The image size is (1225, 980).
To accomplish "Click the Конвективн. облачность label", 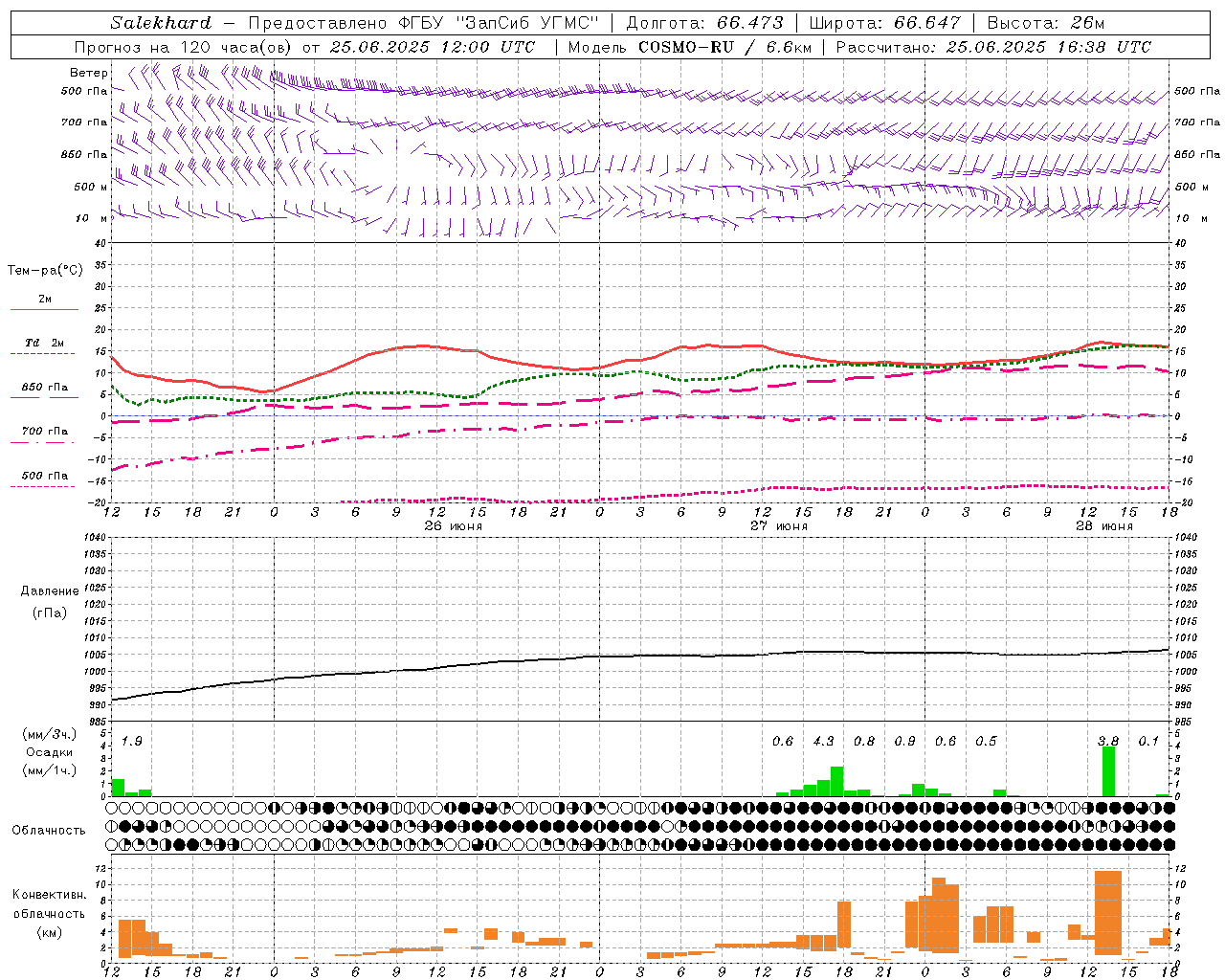I will pos(49,903).
